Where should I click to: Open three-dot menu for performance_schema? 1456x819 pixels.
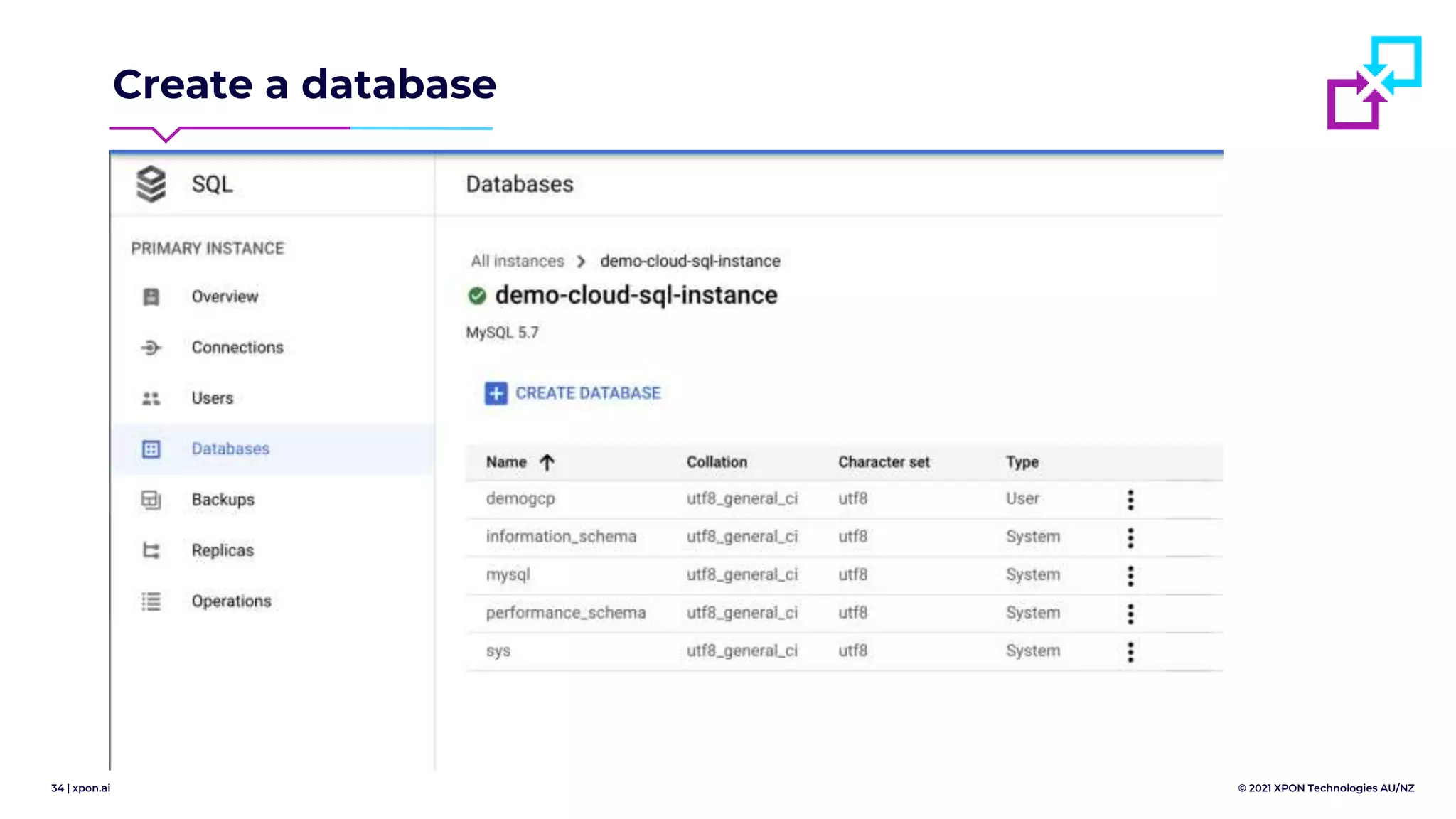(1130, 614)
